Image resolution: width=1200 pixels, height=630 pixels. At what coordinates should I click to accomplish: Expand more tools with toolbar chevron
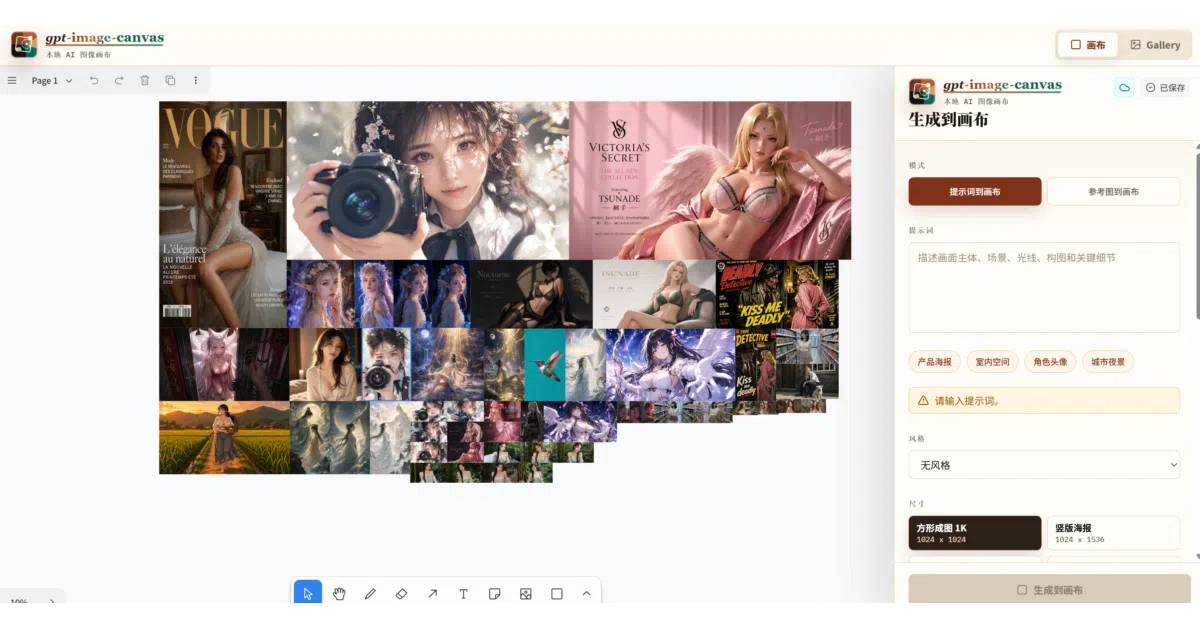[x=586, y=593]
